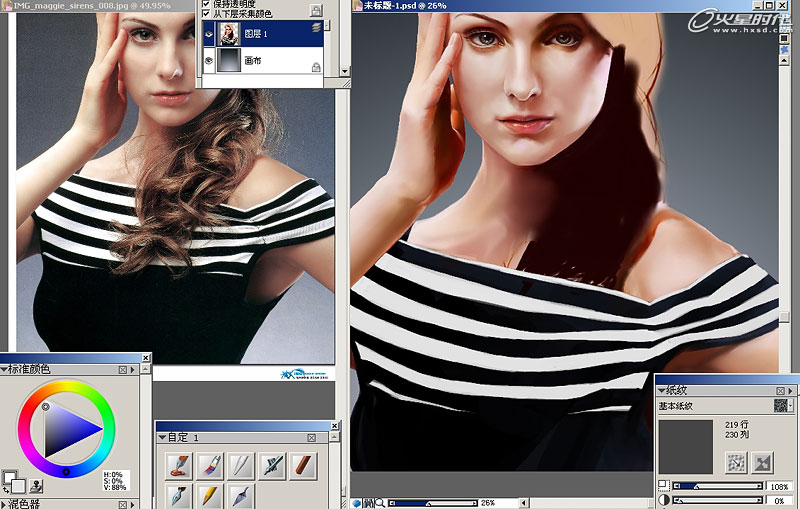
Task: Select the multicolor paintbrush icon
Action: point(210,466)
